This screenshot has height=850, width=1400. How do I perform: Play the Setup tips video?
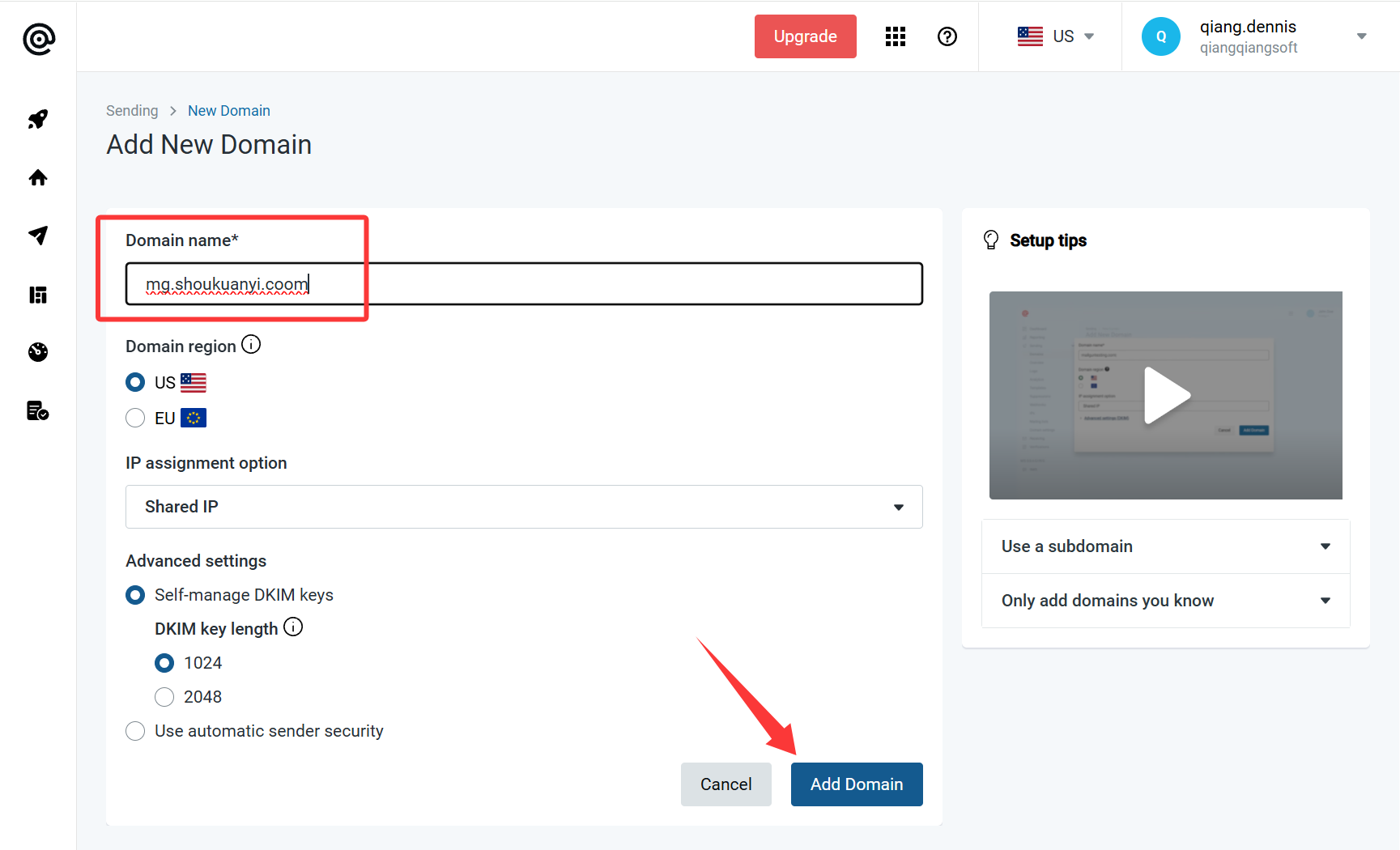[1165, 395]
